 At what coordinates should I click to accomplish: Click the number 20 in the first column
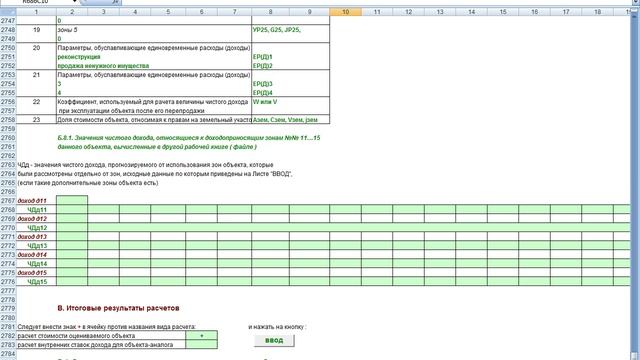(x=36, y=48)
